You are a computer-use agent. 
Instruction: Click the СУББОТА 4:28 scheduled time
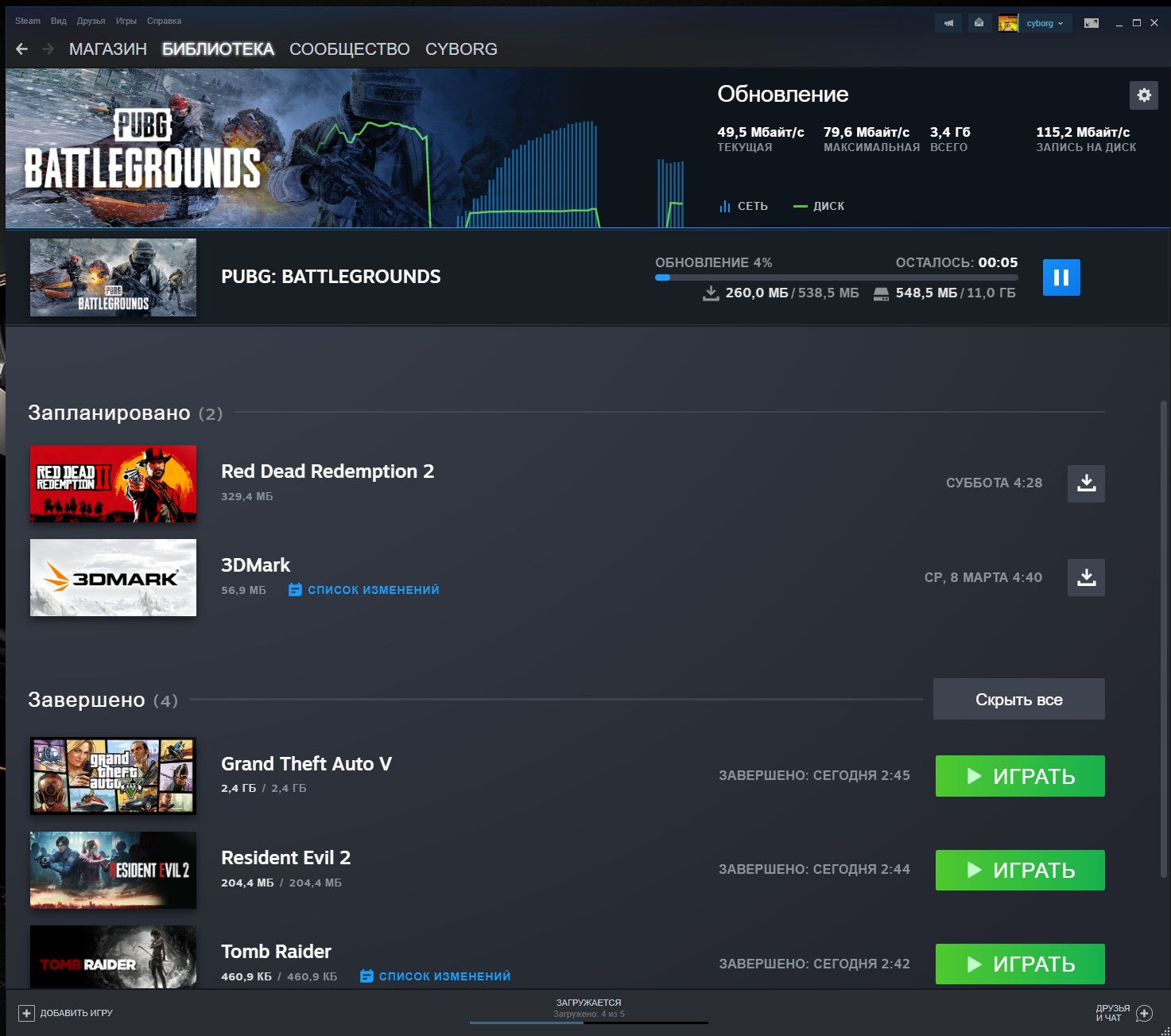click(x=994, y=483)
